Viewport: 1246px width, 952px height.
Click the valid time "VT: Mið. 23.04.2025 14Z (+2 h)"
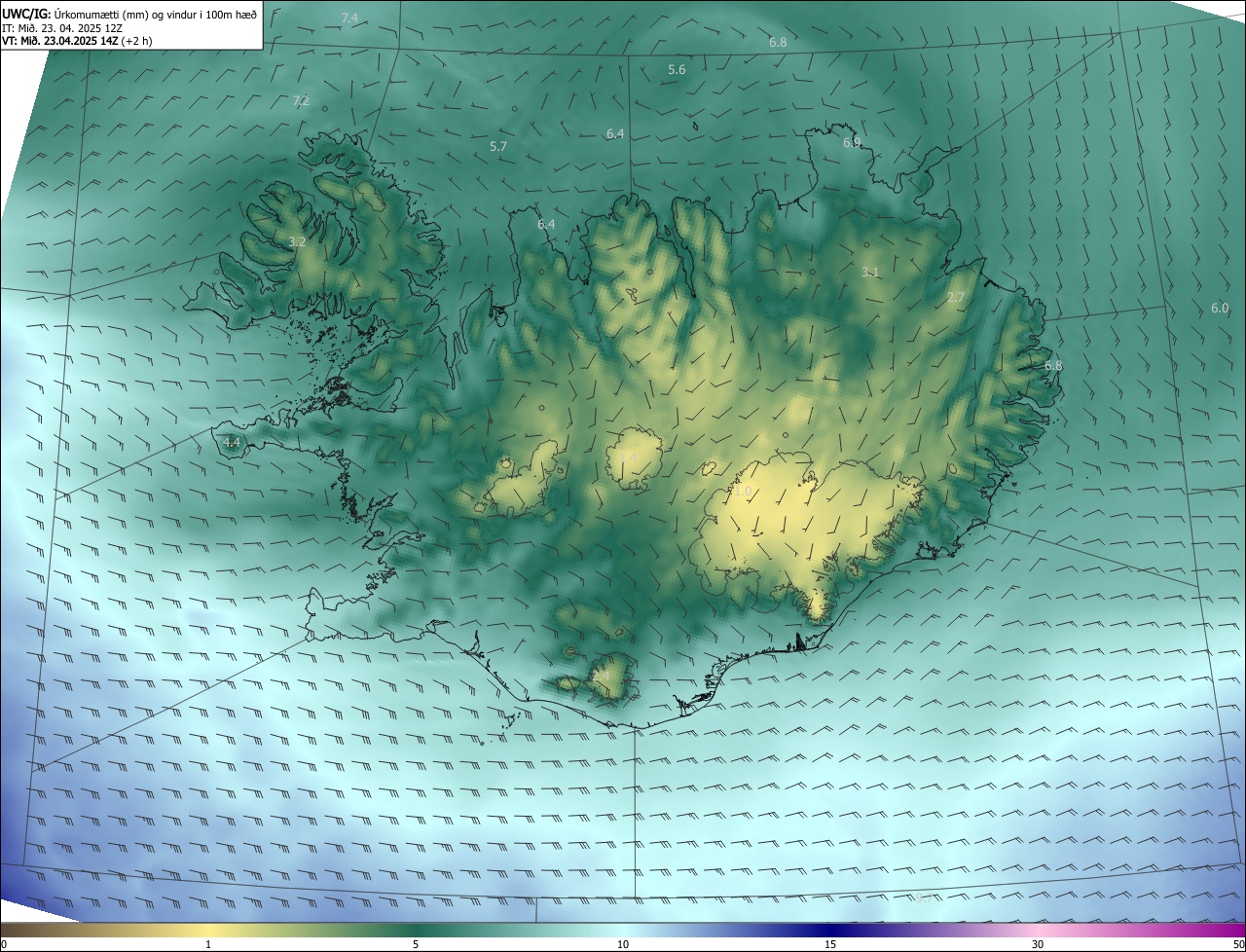[77, 41]
